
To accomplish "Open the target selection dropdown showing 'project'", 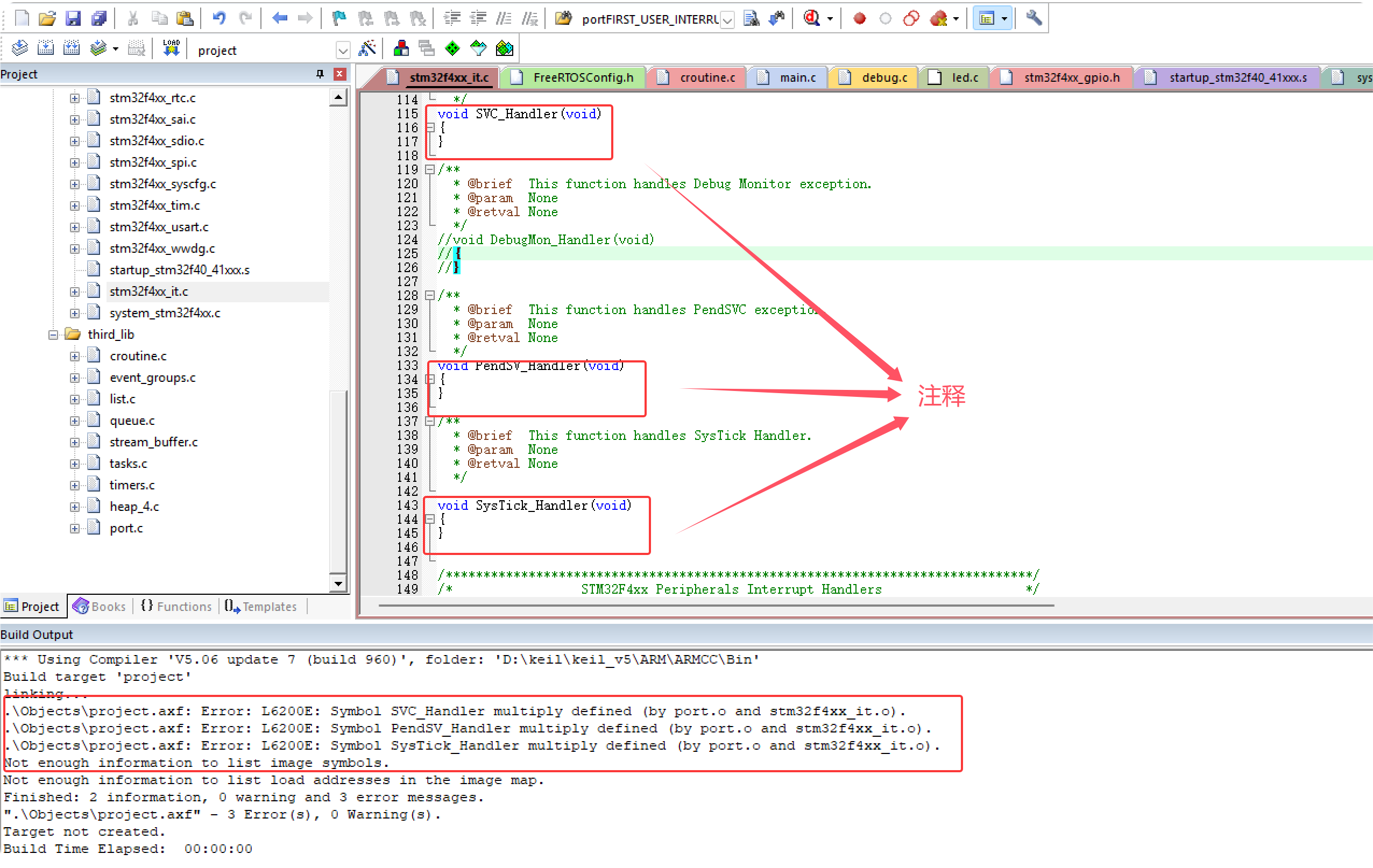I will (343, 50).
